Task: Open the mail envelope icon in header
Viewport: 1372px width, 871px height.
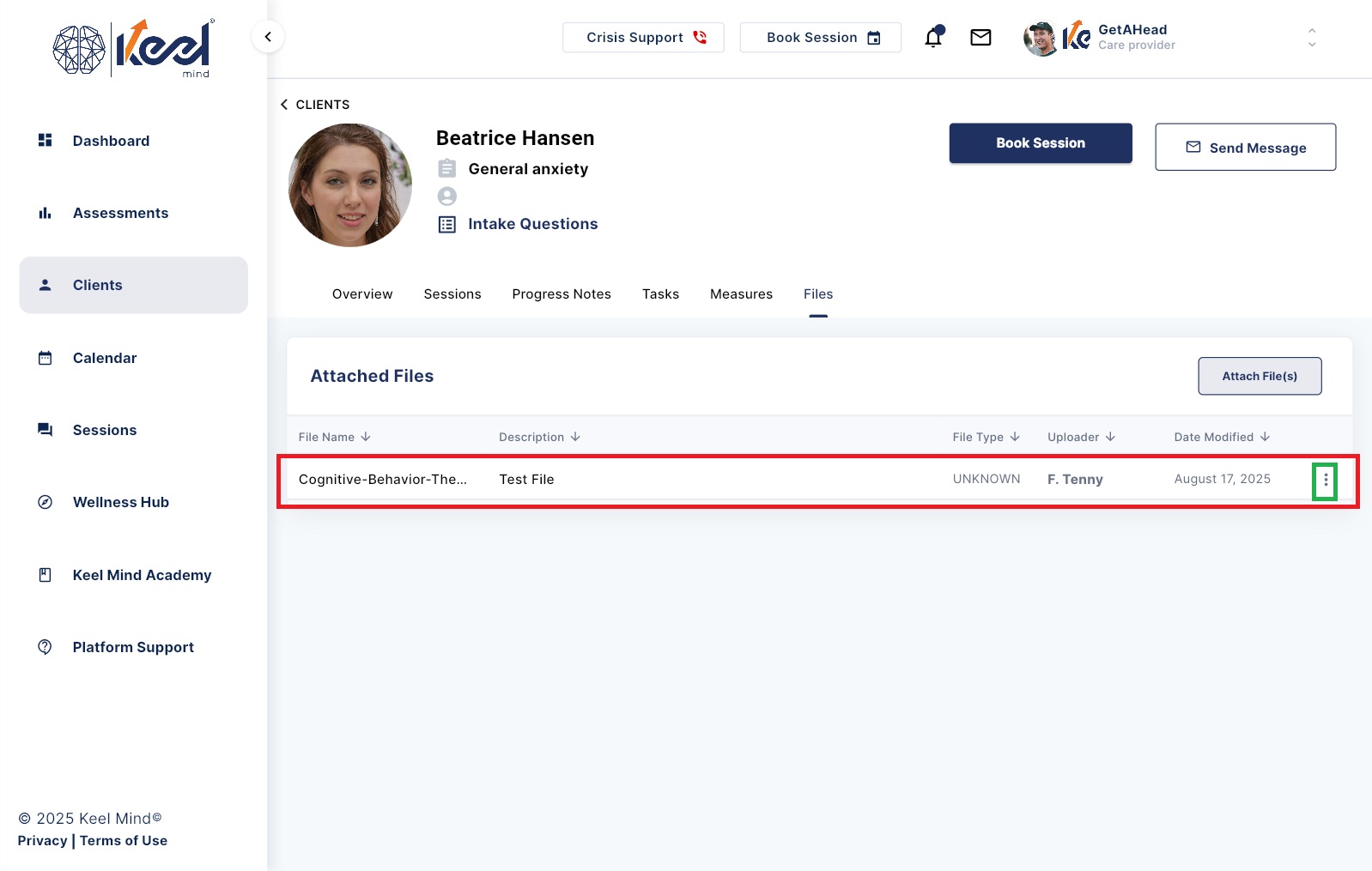Action: click(x=980, y=37)
